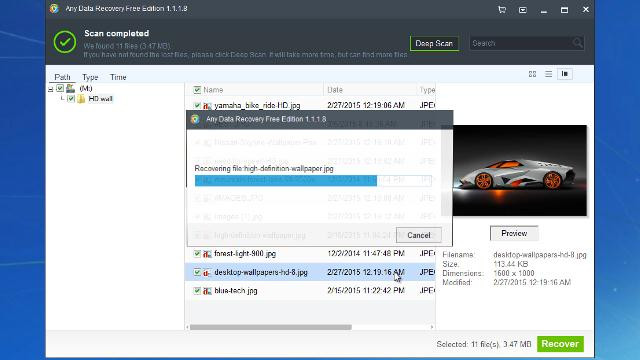Click the green Recover button
The width and height of the screenshot is (640, 360).
(x=560, y=344)
